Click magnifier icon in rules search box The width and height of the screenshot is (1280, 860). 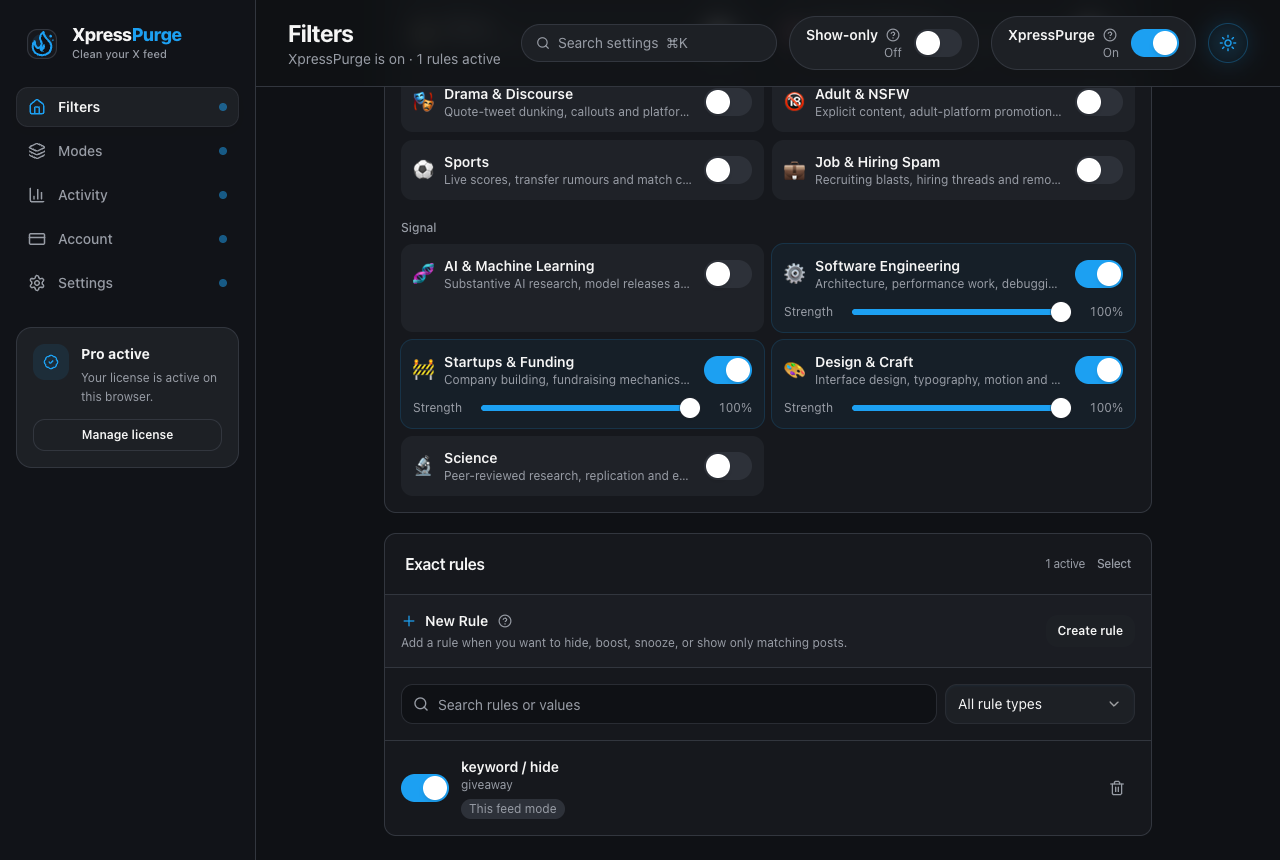tap(421, 704)
